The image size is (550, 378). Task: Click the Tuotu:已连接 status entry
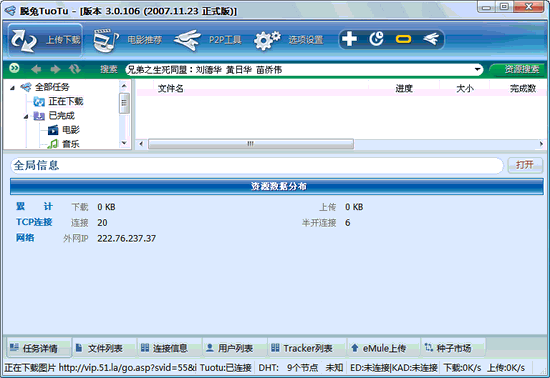click(226, 368)
